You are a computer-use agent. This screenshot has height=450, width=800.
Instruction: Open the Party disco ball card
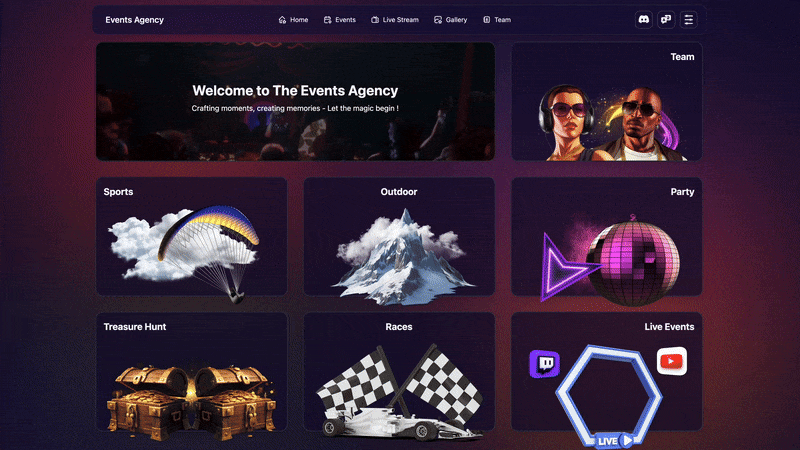point(607,236)
